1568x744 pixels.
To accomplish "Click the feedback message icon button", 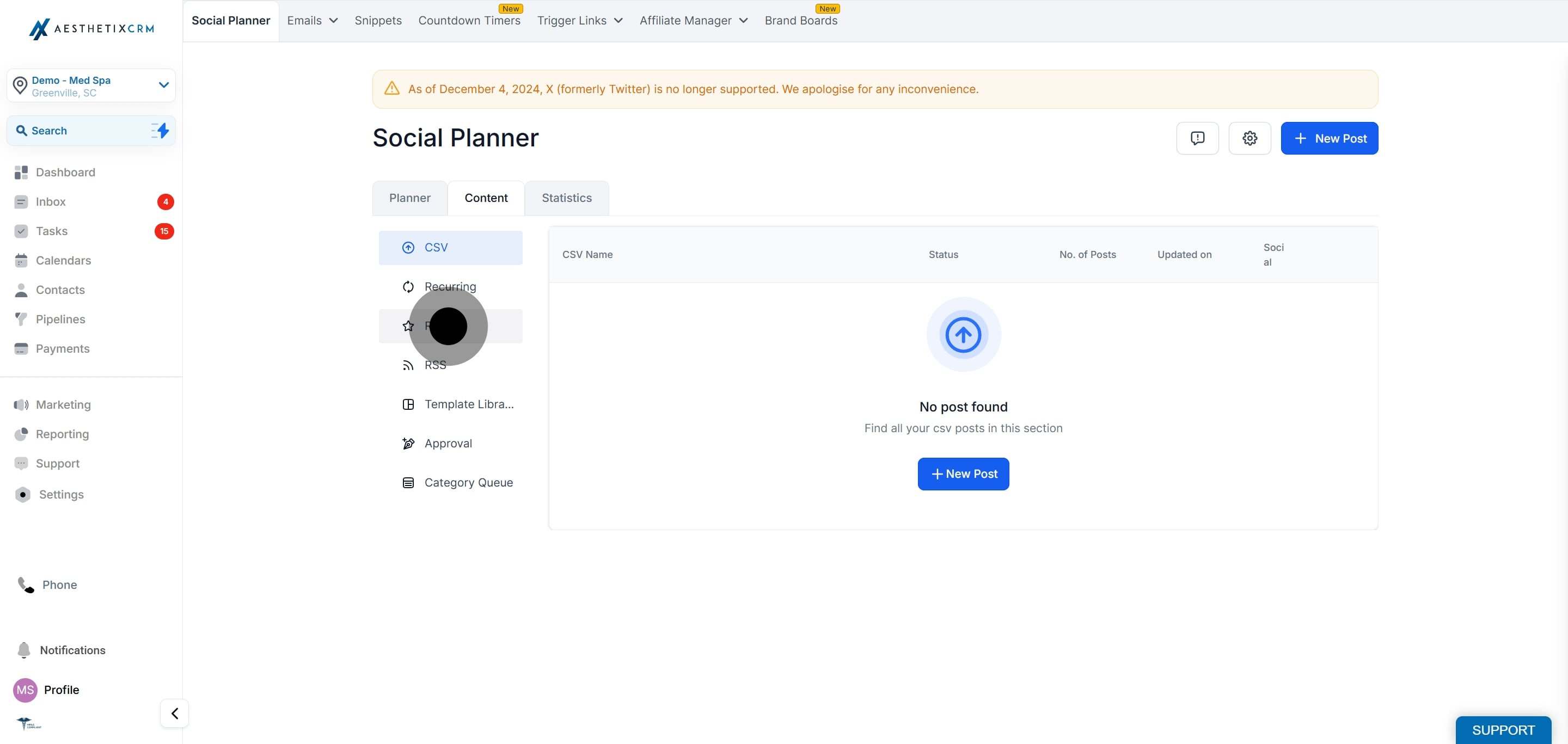I will coord(1197,138).
